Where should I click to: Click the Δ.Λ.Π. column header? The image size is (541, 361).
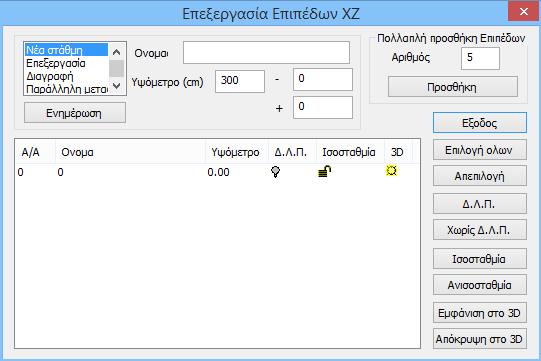coord(293,152)
